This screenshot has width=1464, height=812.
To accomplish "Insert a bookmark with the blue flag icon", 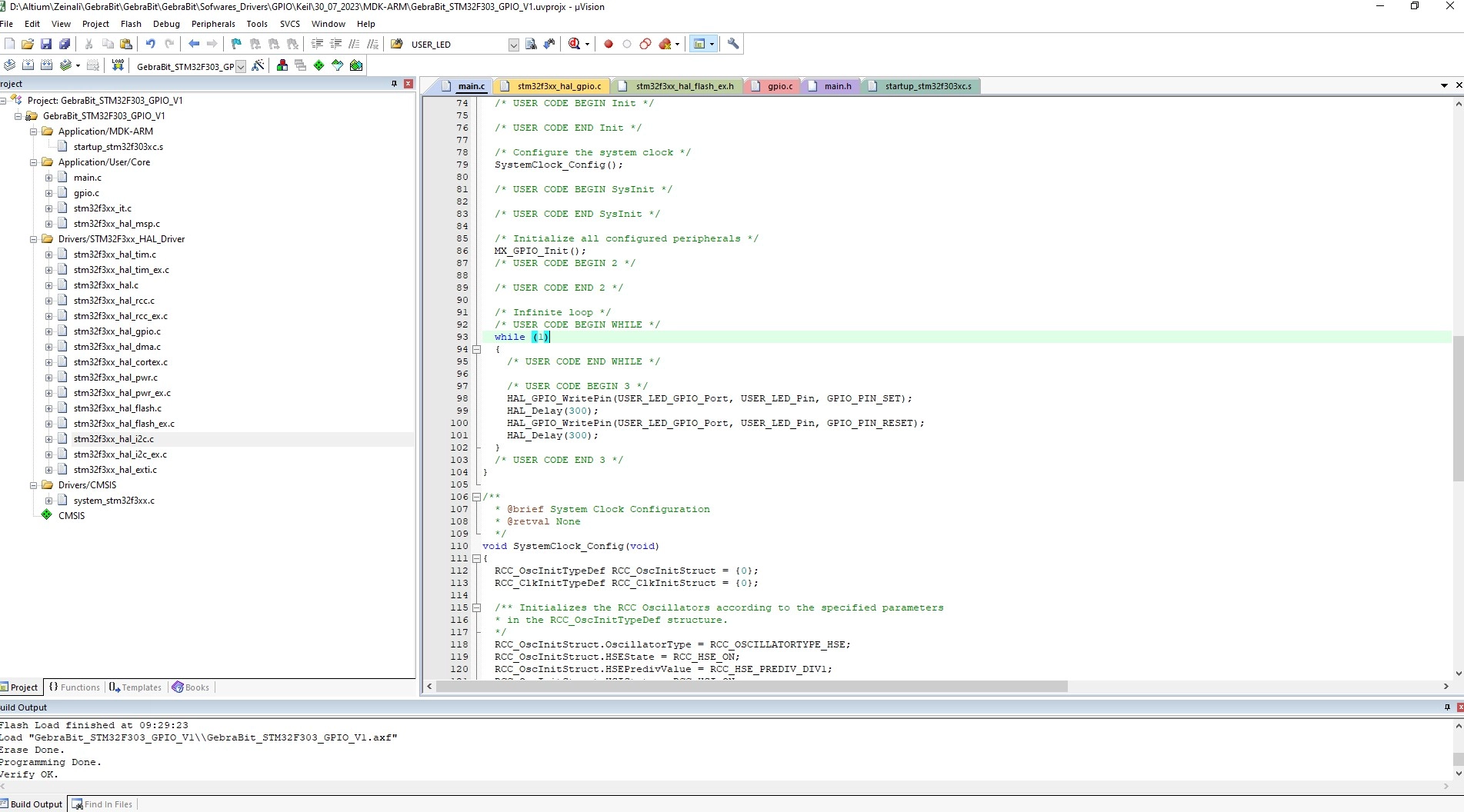I will tap(236, 44).
